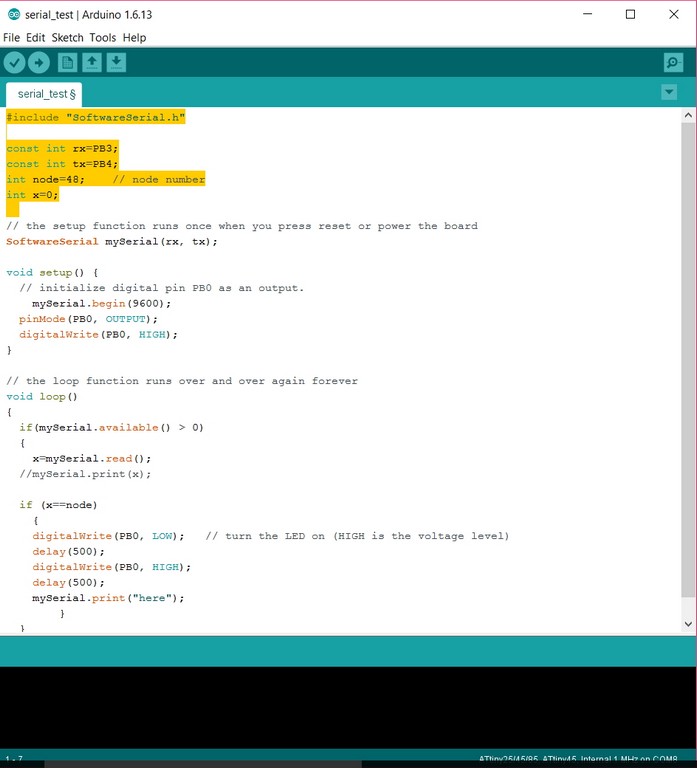This screenshot has height=768, width=697.
Task: Open the Serial Monitor magnifier icon
Action: [x=673, y=63]
